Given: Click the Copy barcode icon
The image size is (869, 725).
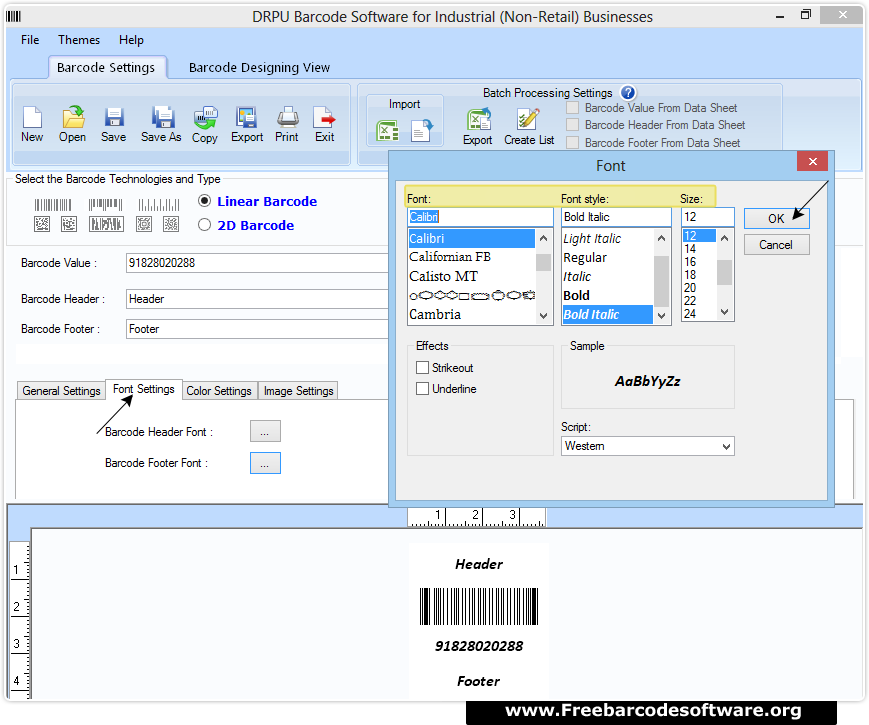Looking at the screenshot, I should tap(206, 117).
